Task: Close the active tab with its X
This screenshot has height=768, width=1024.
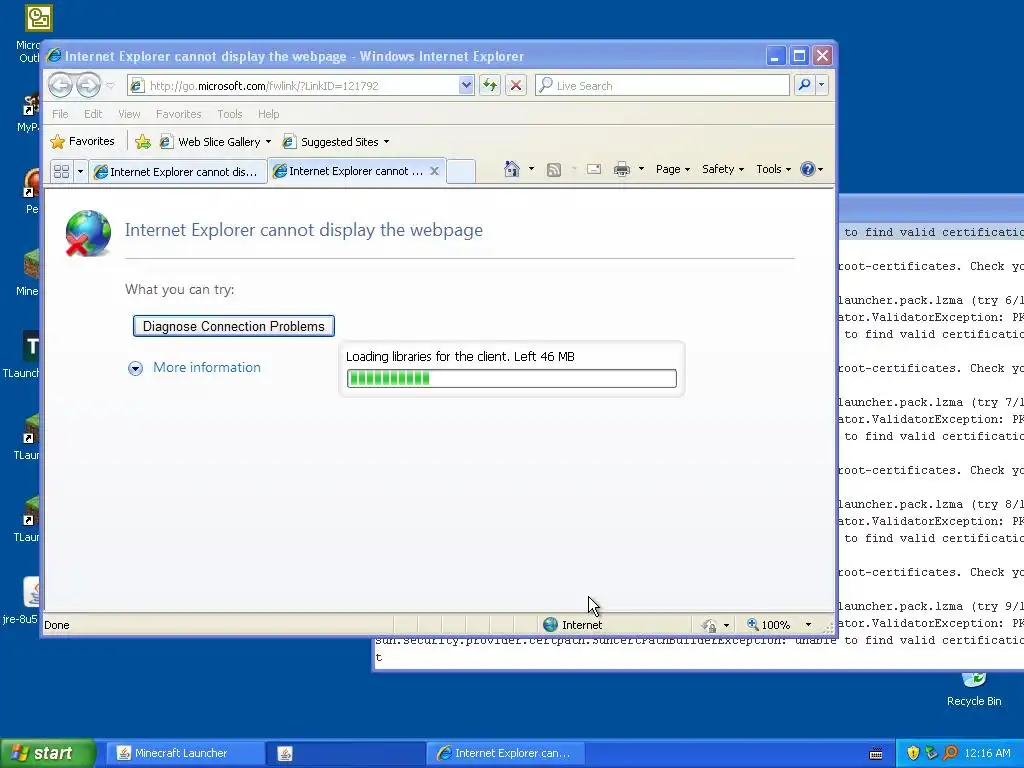Action: pyautogui.click(x=434, y=171)
